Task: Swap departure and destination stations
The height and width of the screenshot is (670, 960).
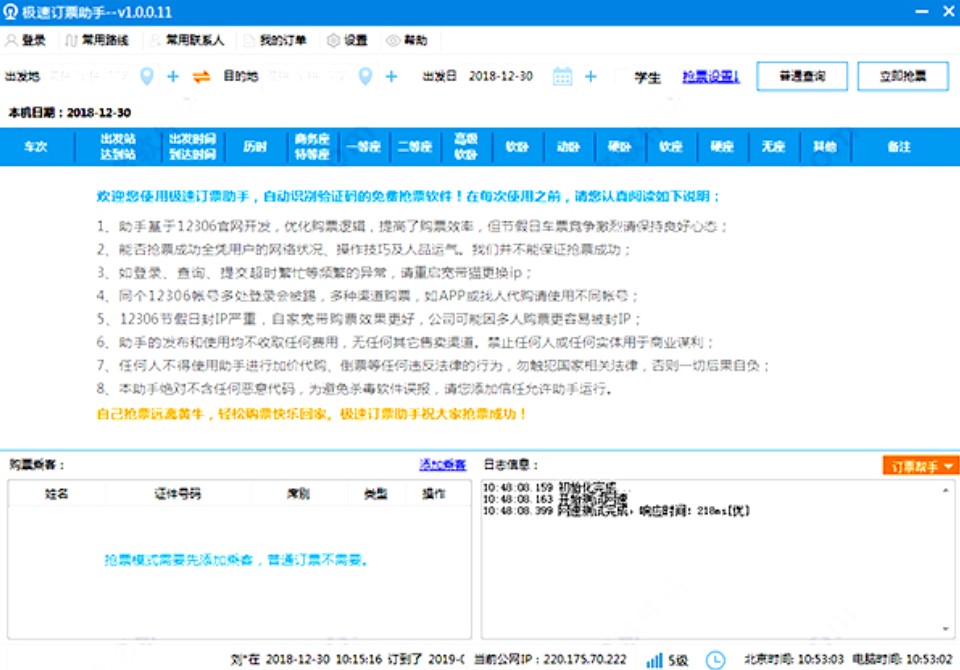Action: [201, 77]
